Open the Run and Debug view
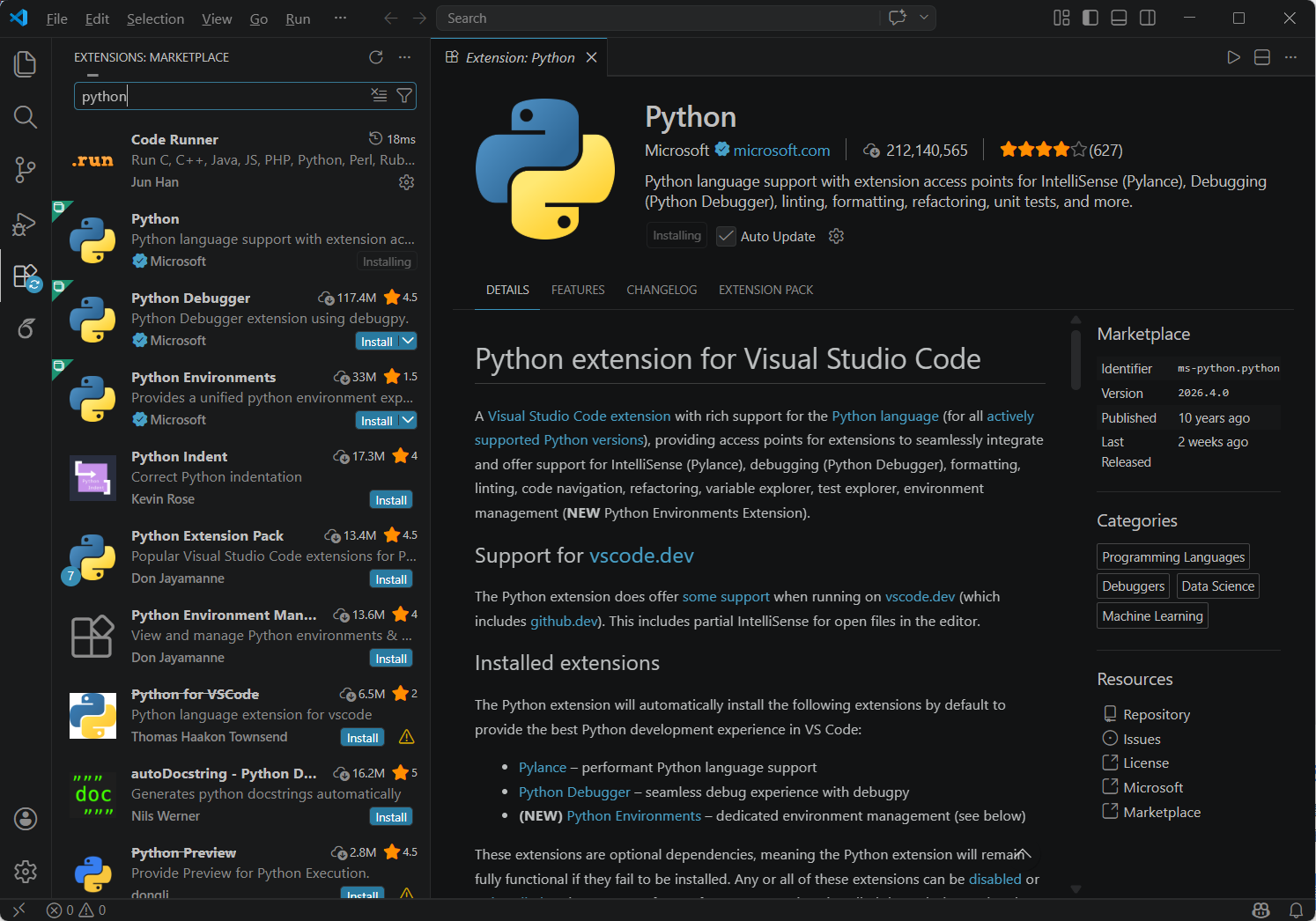The width and height of the screenshot is (1316, 921). [26, 224]
